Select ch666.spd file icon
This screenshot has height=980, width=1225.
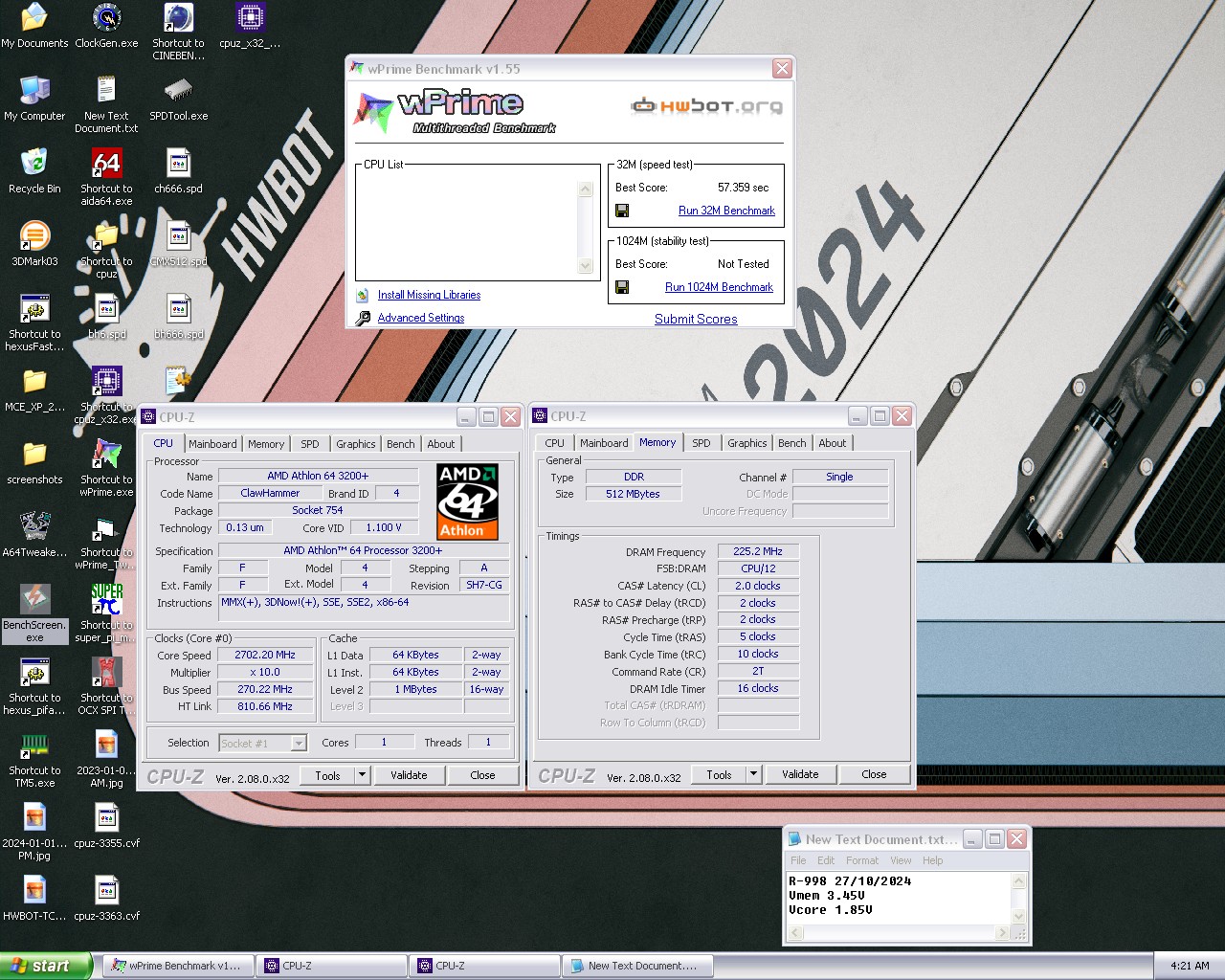click(x=178, y=171)
